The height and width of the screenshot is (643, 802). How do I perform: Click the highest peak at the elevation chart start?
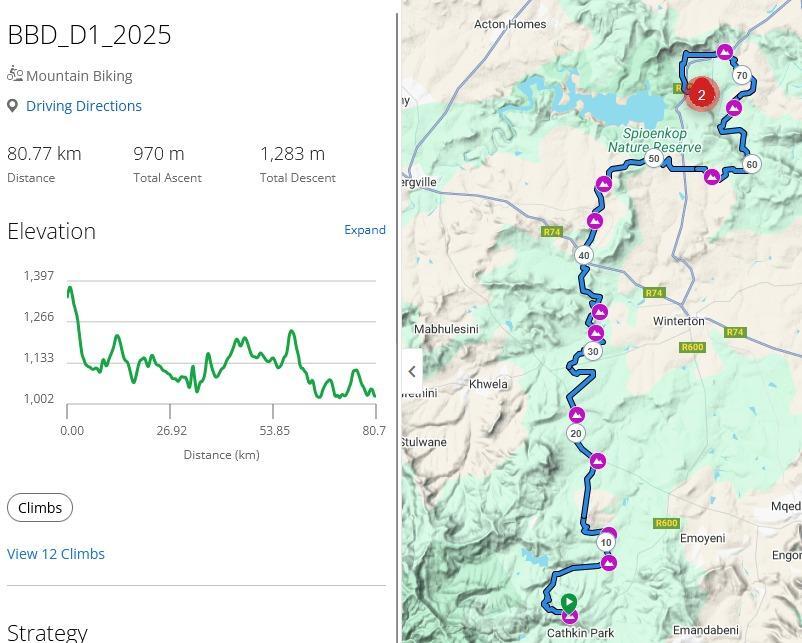coord(69,290)
